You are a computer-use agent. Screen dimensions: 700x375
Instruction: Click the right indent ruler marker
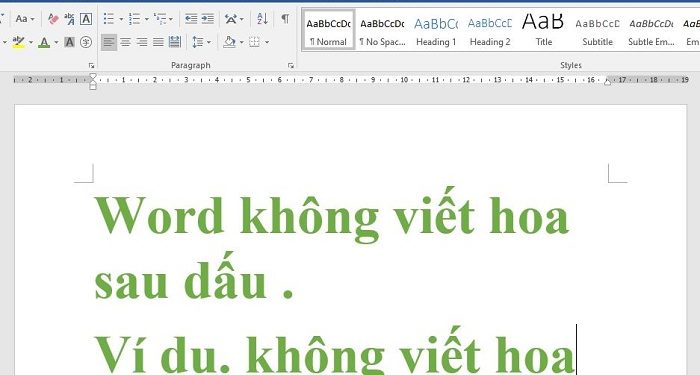[607, 81]
